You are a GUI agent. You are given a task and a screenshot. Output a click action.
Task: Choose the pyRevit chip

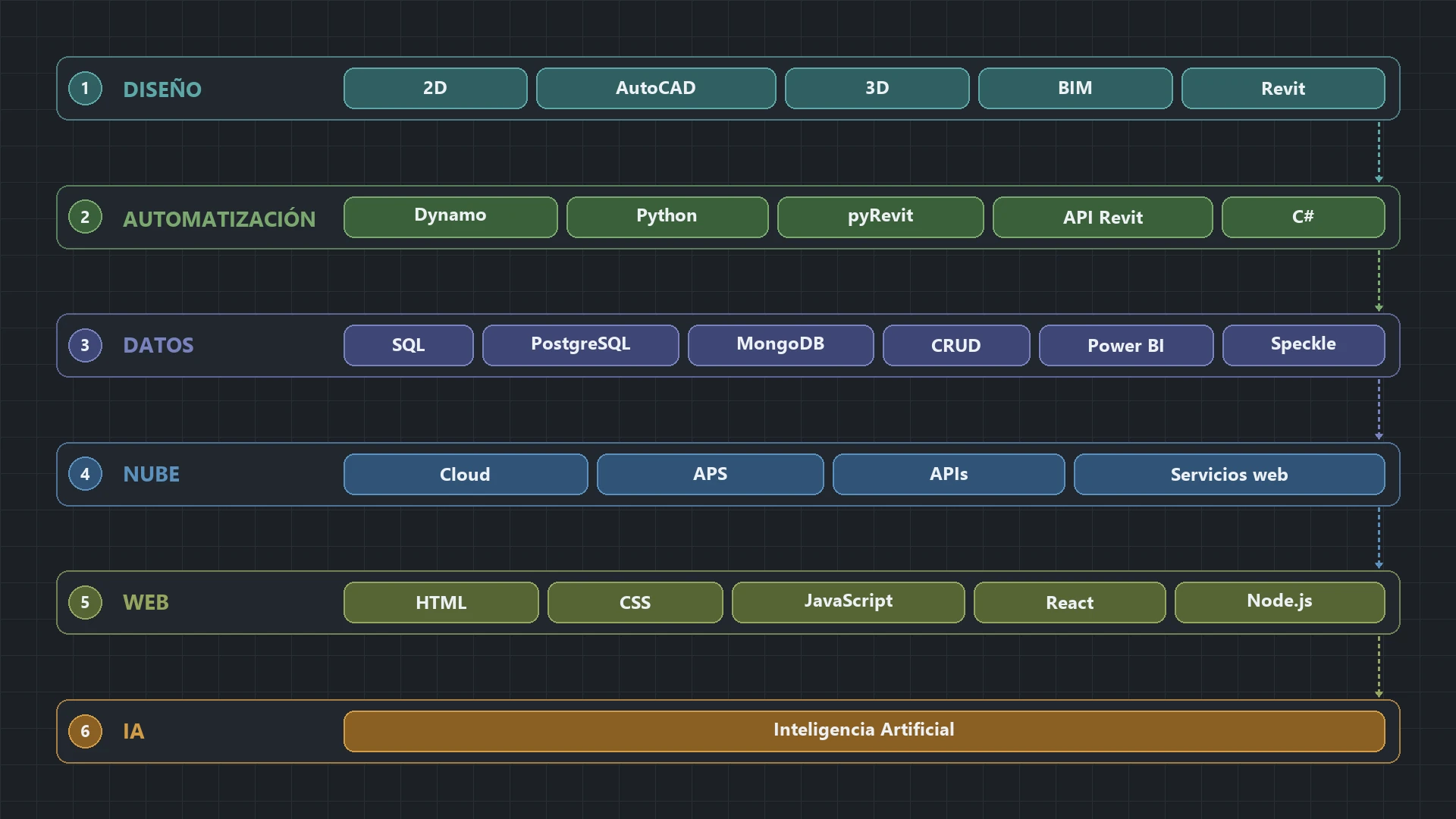[x=880, y=218]
